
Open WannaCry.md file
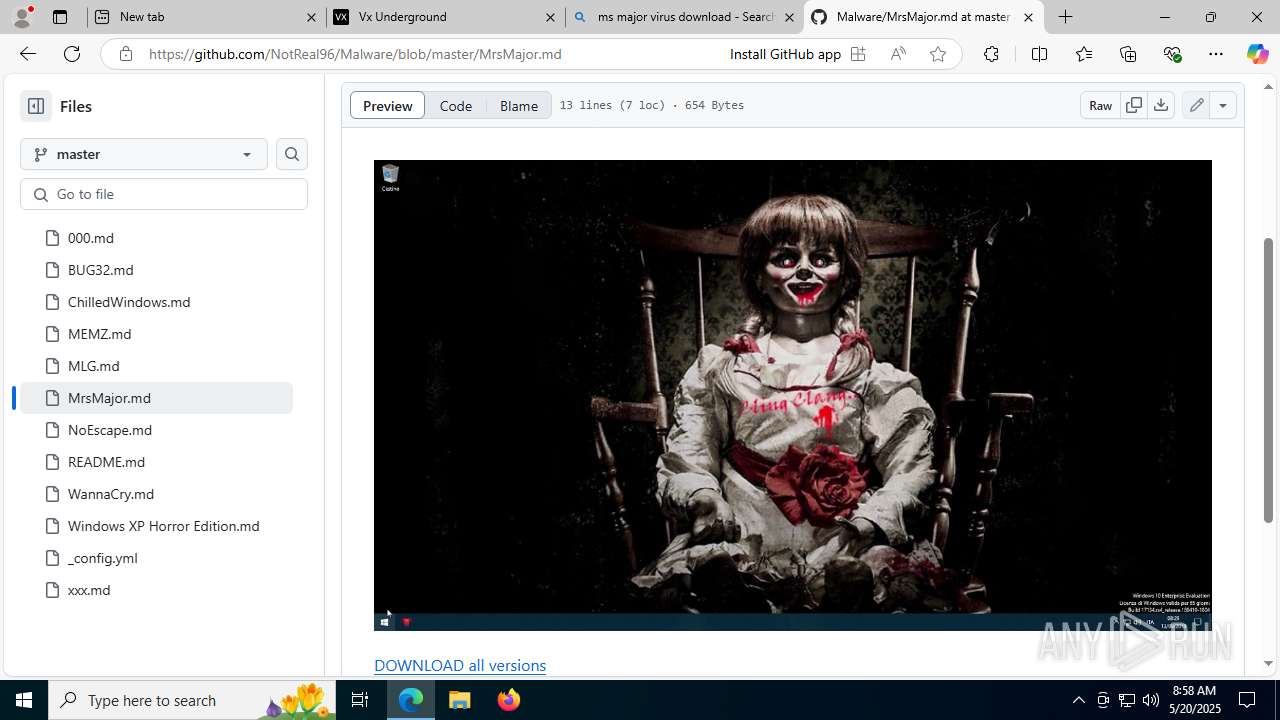pos(111,494)
